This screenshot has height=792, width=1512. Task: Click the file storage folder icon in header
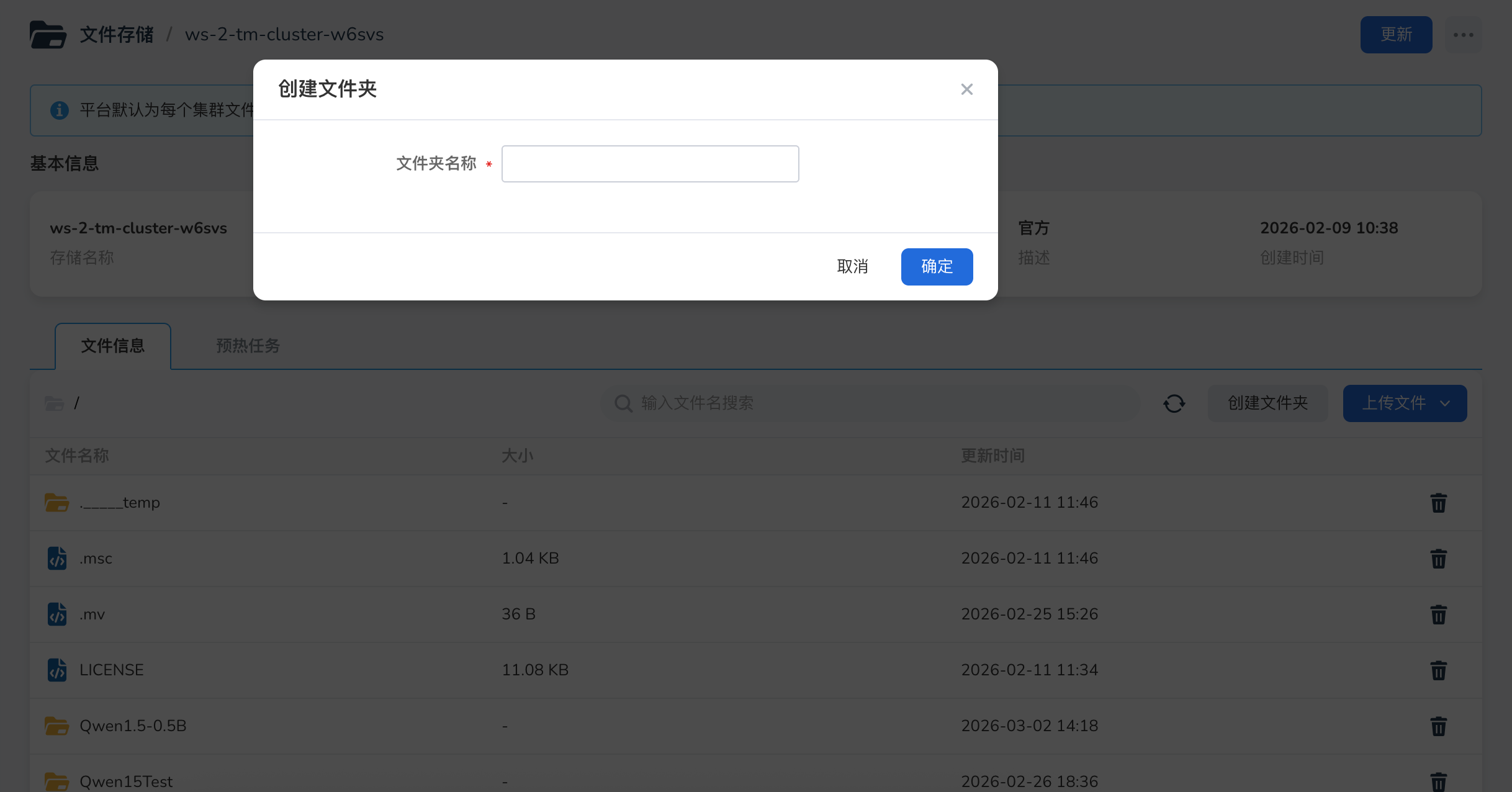(48, 35)
